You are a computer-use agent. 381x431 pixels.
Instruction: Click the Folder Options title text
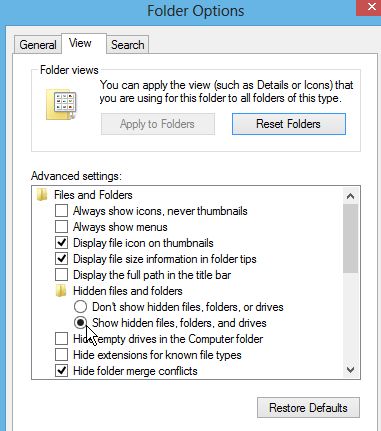pyautogui.click(x=196, y=11)
